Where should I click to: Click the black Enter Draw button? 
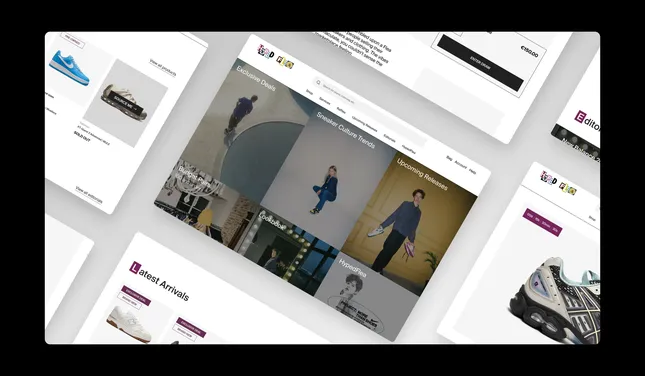pyautogui.click(x=480, y=63)
